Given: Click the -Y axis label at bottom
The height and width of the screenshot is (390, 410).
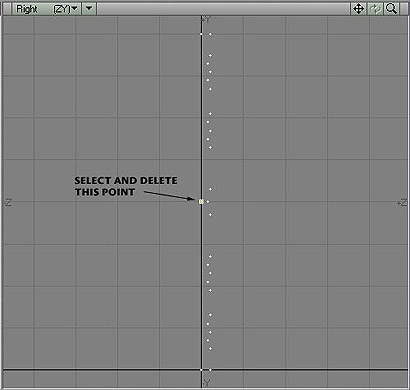Looking at the screenshot, I should [207, 383].
